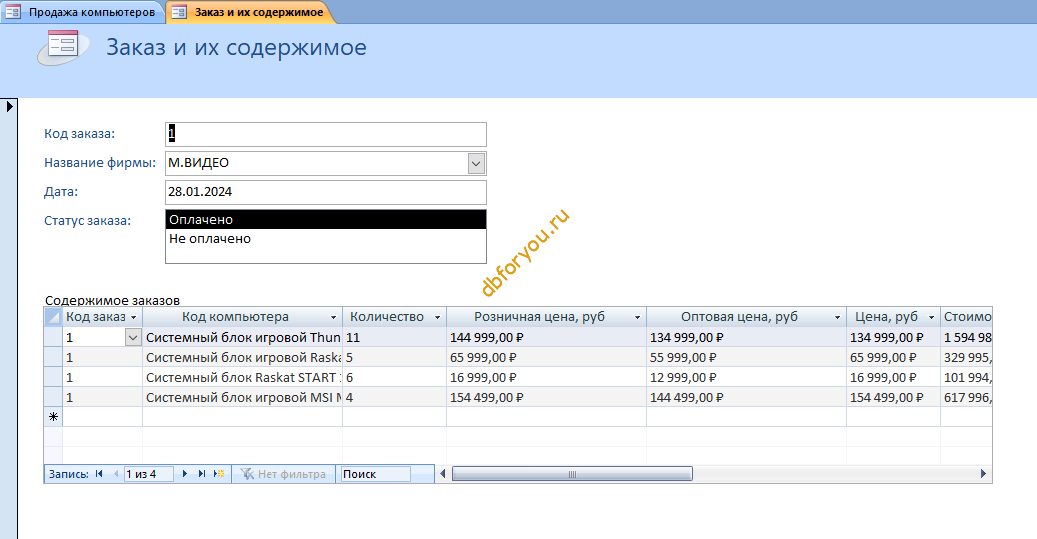Open the Название фирмы dropdown arrow
1037x539 pixels.
[476, 163]
